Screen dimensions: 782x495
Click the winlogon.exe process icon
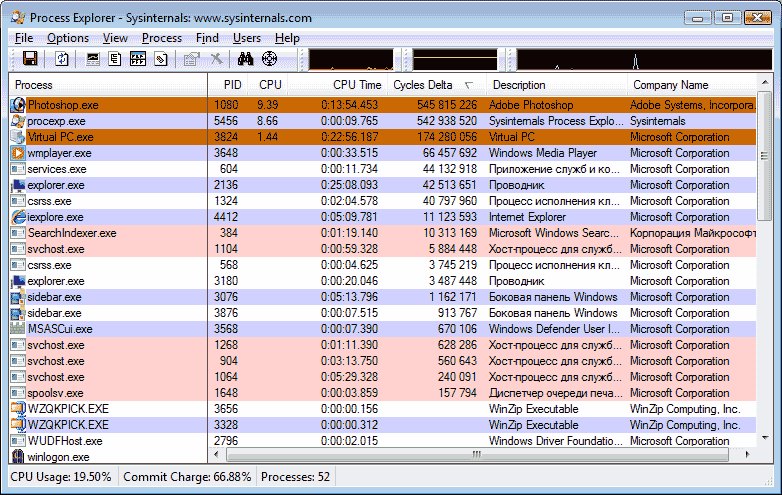18,457
